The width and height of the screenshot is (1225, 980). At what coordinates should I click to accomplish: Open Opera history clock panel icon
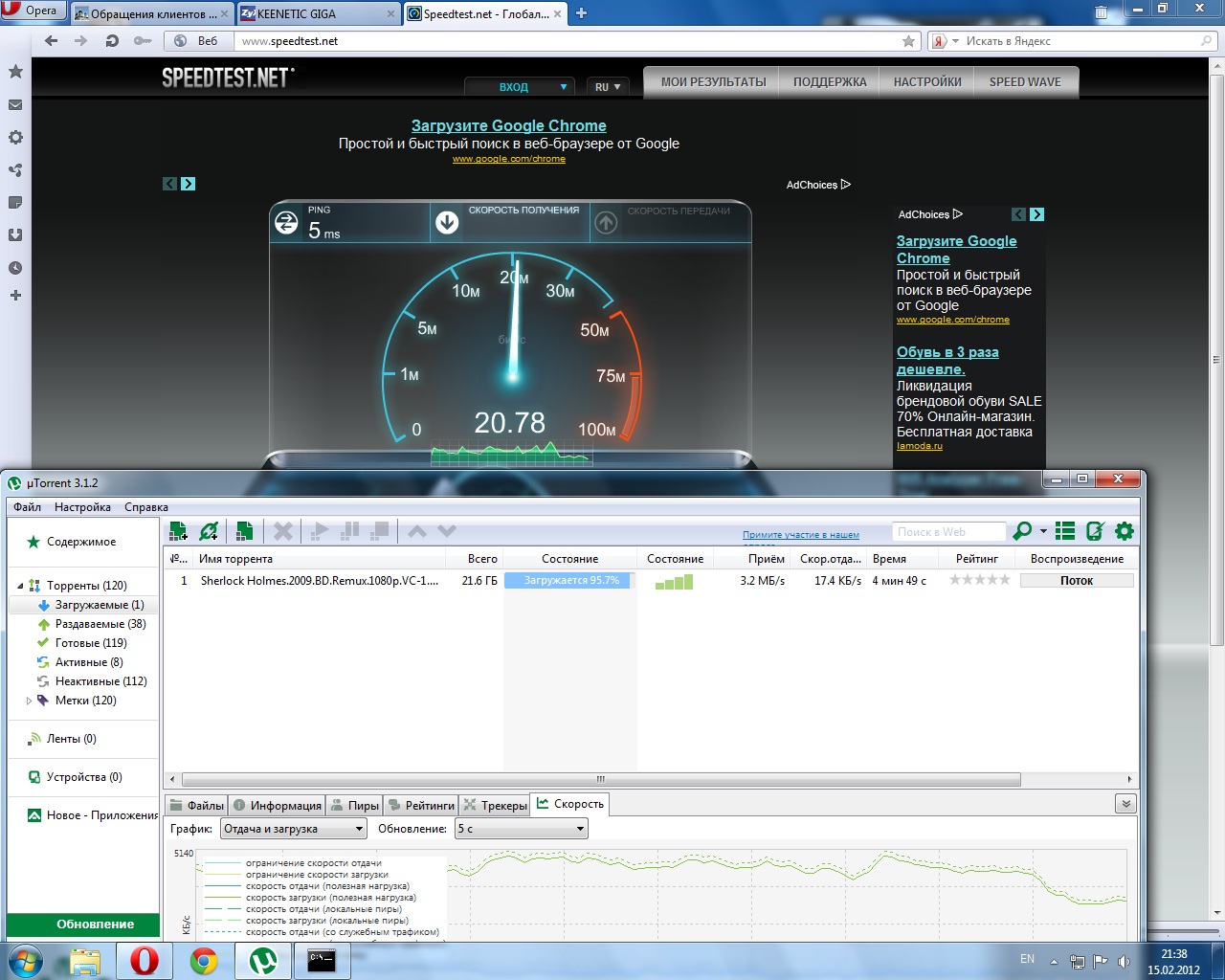15,268
